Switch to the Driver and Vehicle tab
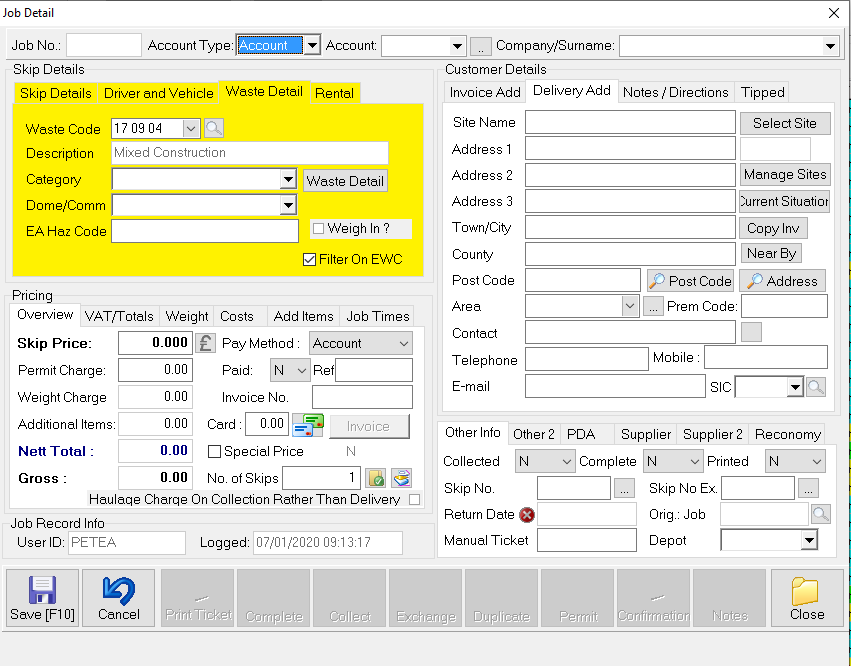Viewport: 851px width, 666px height. pos(159,93)
